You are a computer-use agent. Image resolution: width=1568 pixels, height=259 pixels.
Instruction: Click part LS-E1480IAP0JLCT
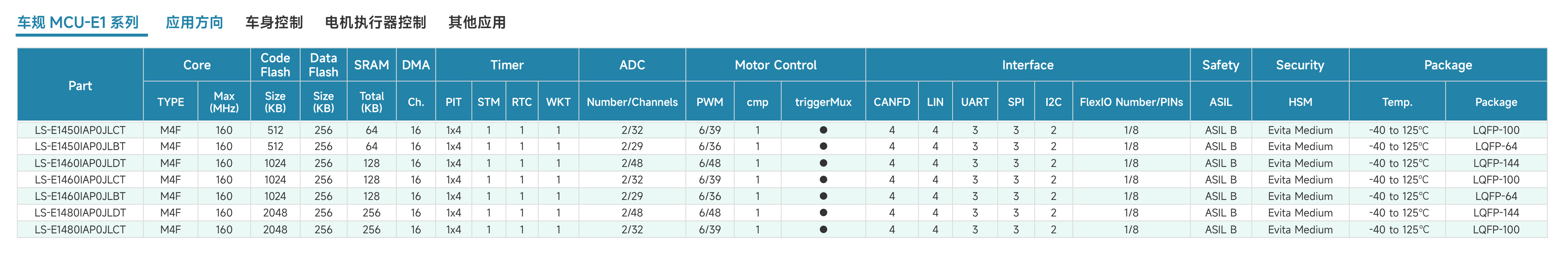click(80, 229)
